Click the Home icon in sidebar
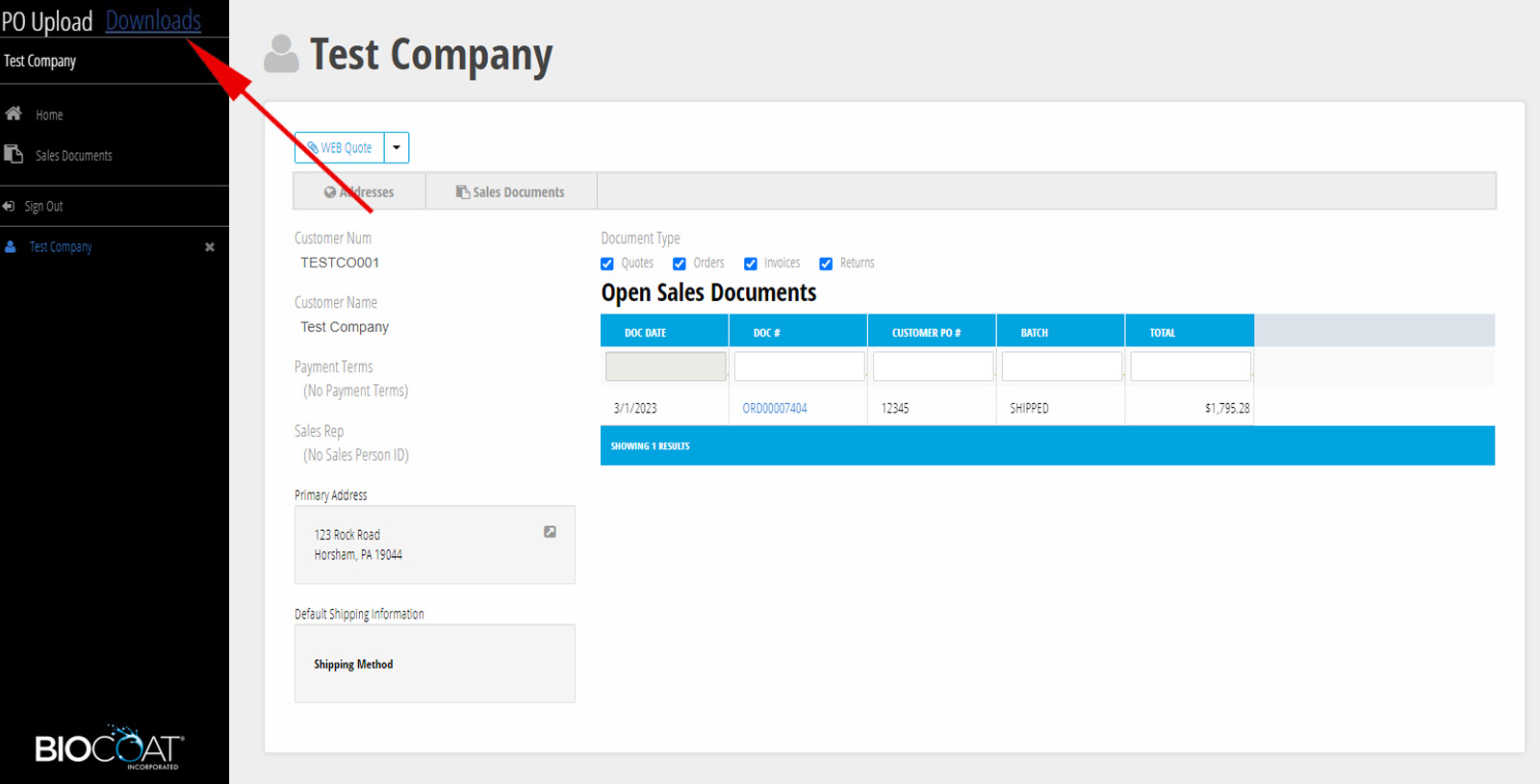This screenshot has height=784, width=1540. (x=13, y=114)
